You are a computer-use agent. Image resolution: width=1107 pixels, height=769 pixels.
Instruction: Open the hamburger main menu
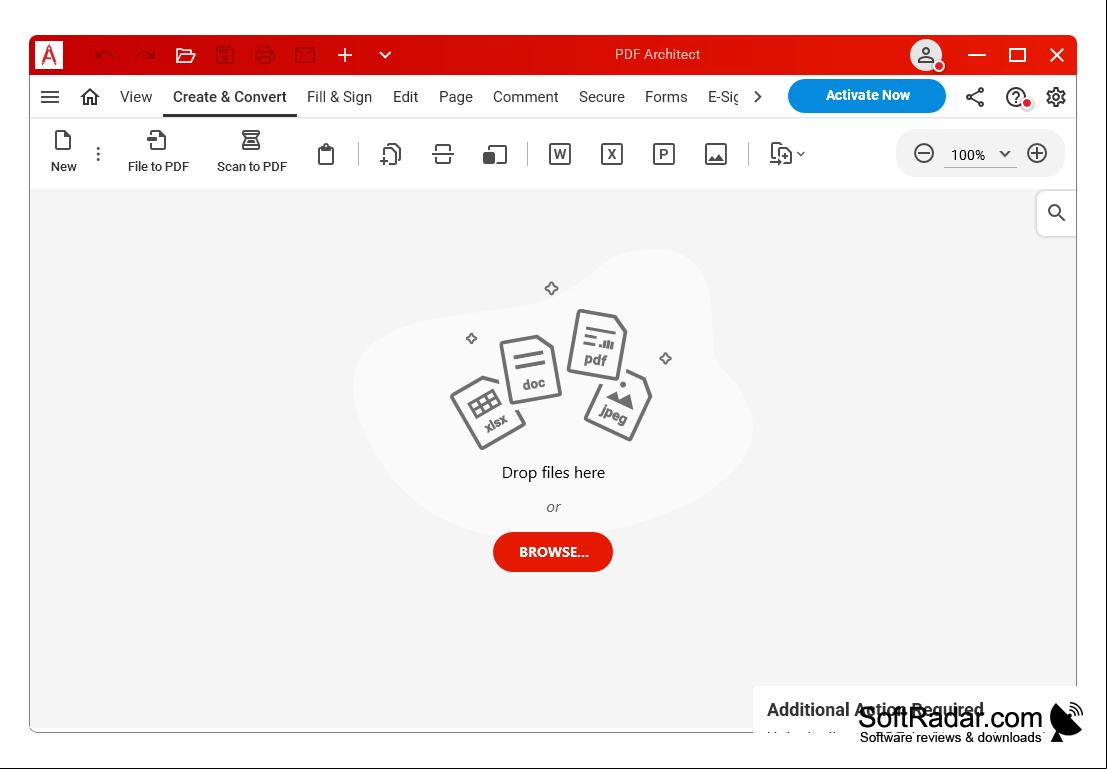50,97
